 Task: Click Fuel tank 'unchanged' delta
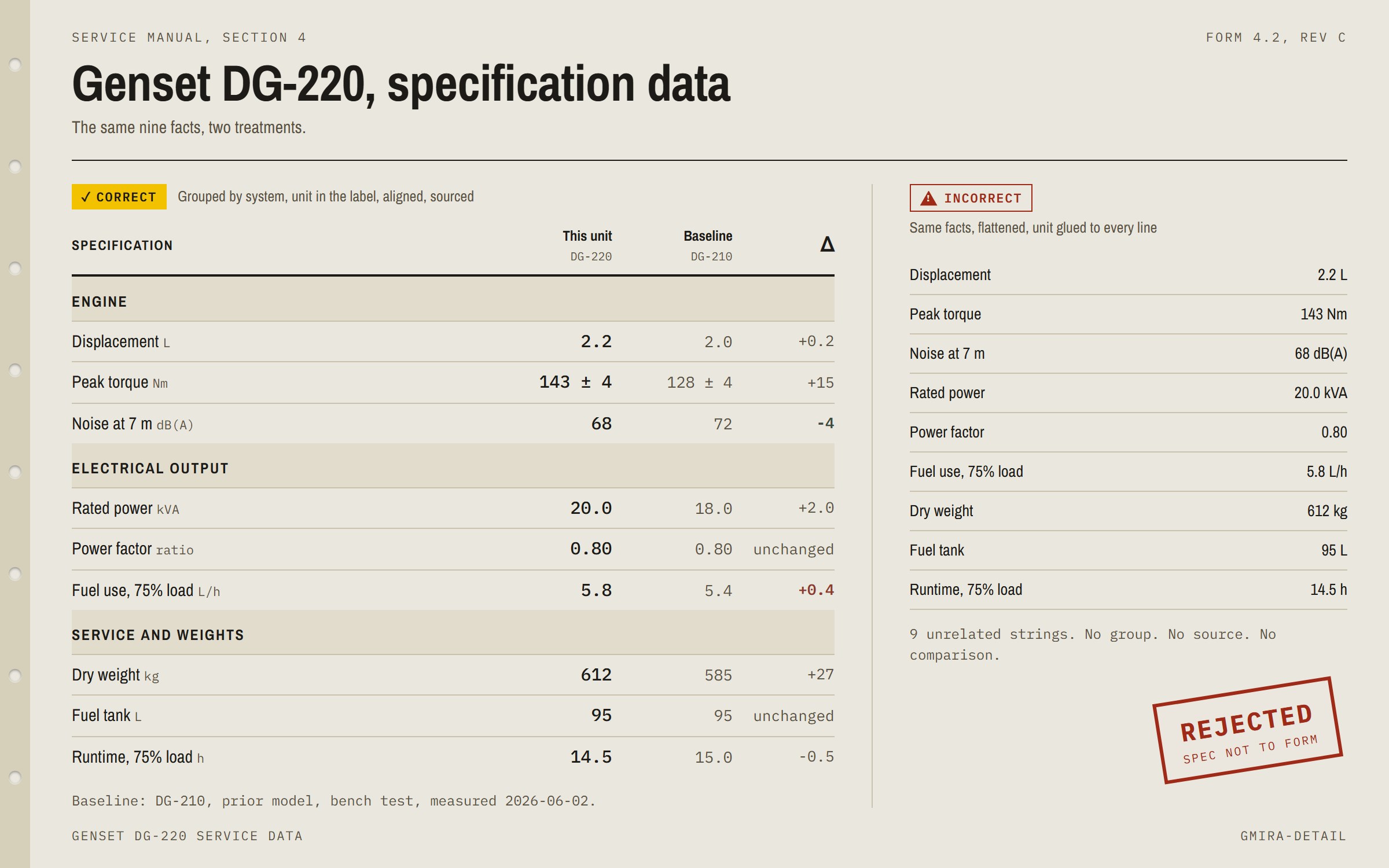pyautogui.click(x=793, y=716)
